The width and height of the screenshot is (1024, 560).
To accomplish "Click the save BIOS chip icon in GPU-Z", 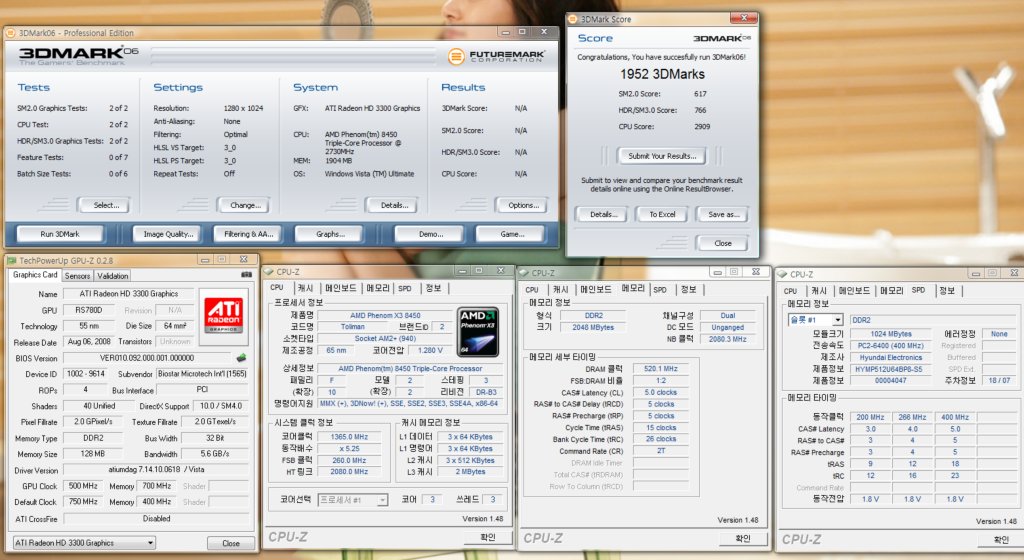I will coord(241,358).
